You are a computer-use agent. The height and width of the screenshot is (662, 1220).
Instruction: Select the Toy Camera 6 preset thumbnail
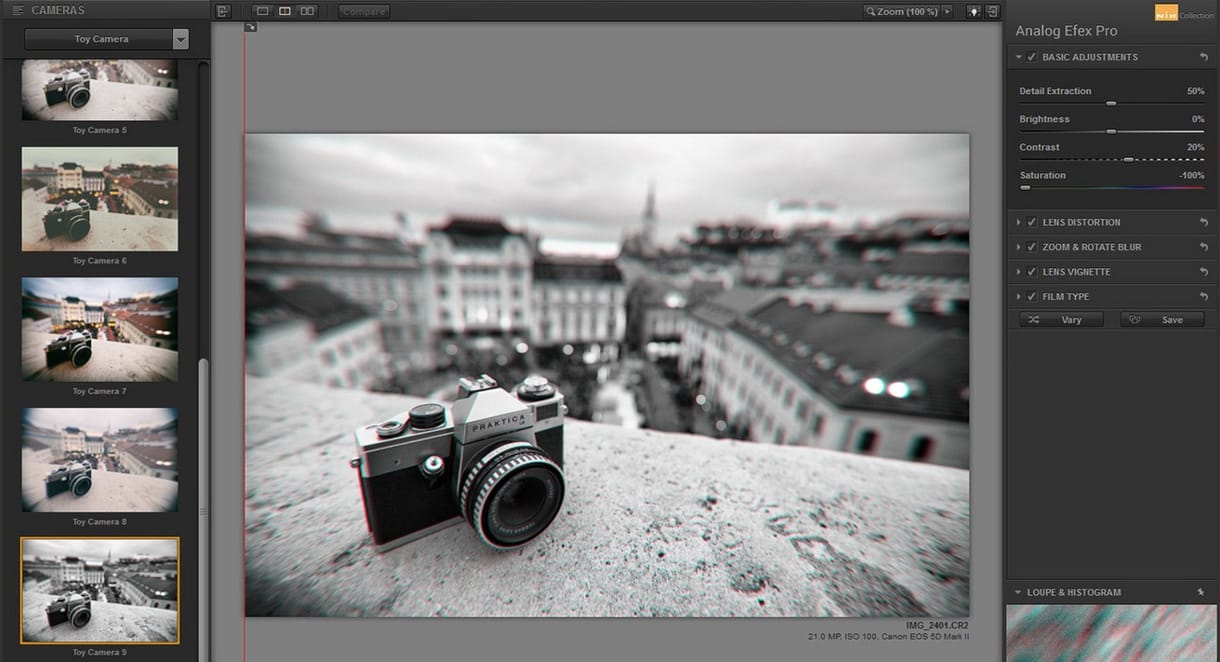click(100, 199)
